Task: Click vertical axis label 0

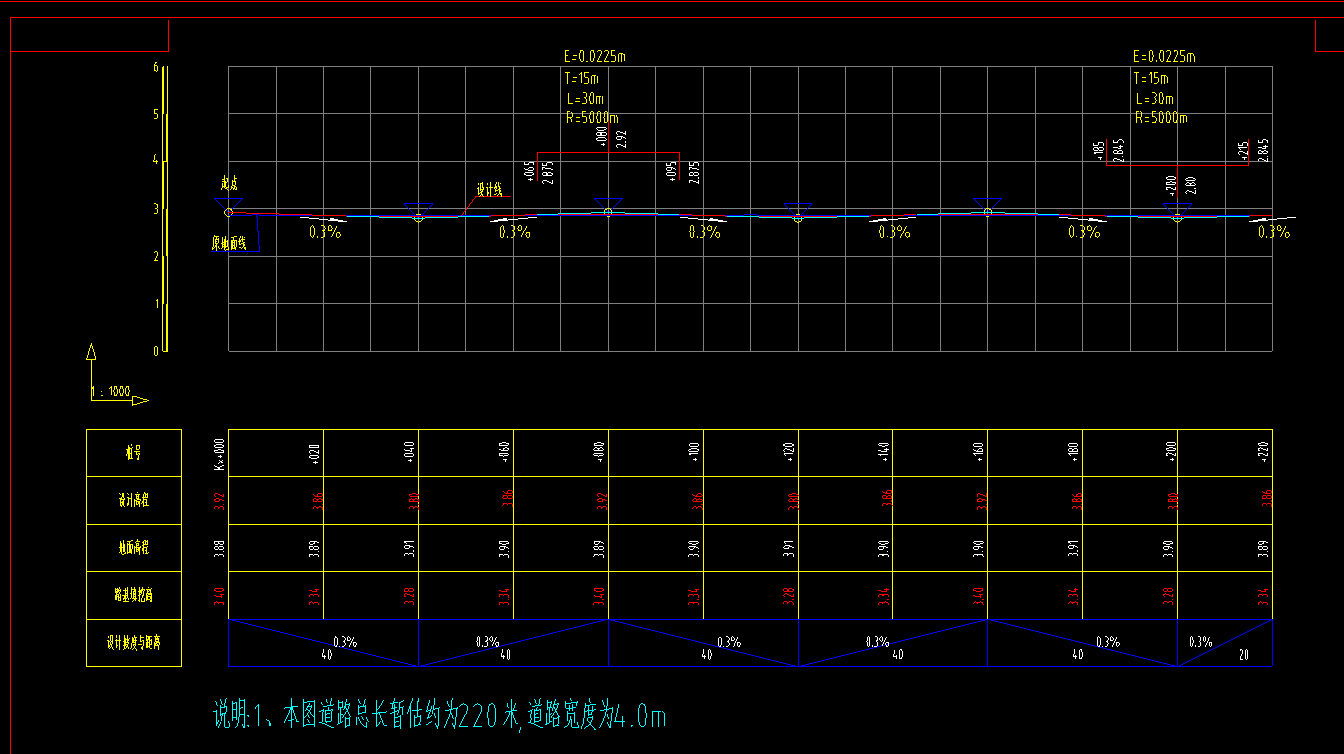Action: click(156, 351)
